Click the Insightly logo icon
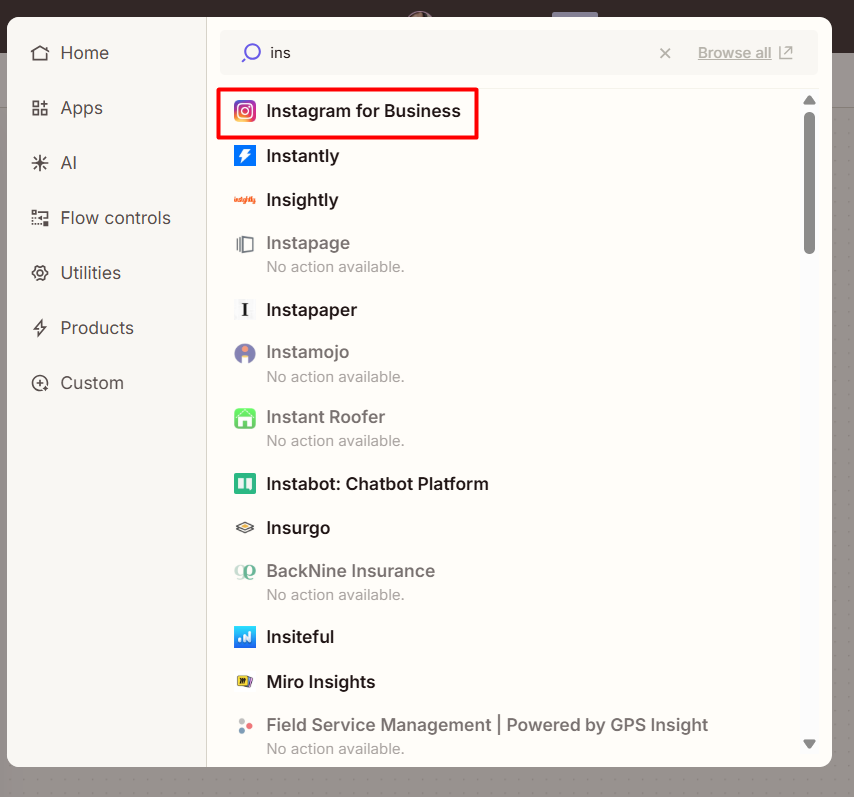The width and height of the screenshot is (854, 797). (x=245, y=200)
